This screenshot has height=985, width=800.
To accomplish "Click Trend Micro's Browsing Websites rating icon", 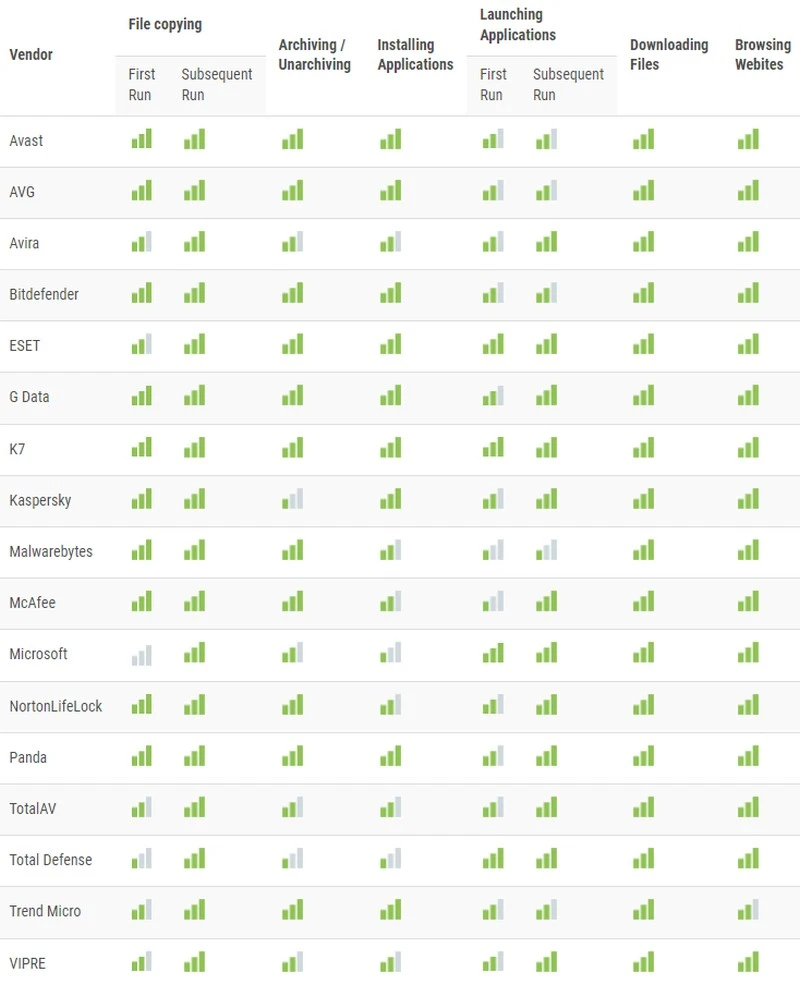I will [748, 911].
